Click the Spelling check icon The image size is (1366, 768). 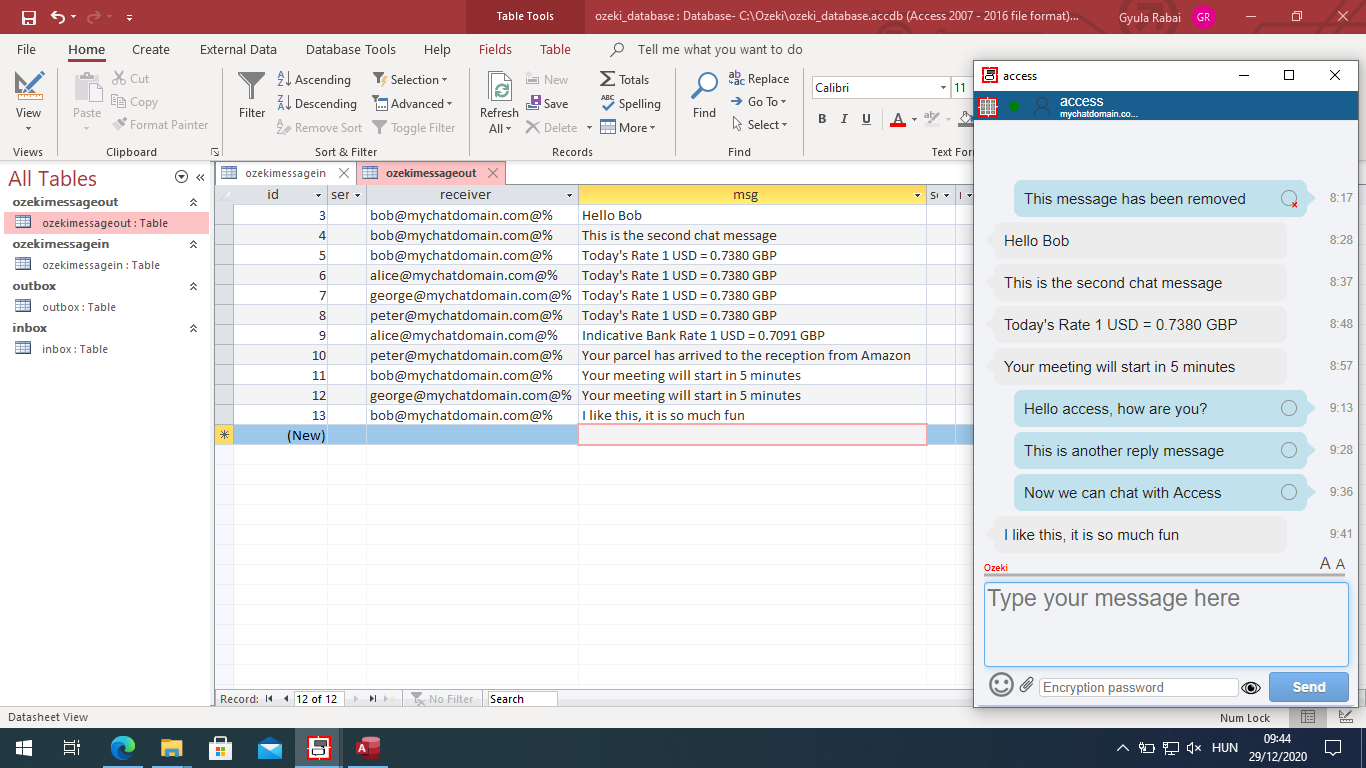[608, 103]
